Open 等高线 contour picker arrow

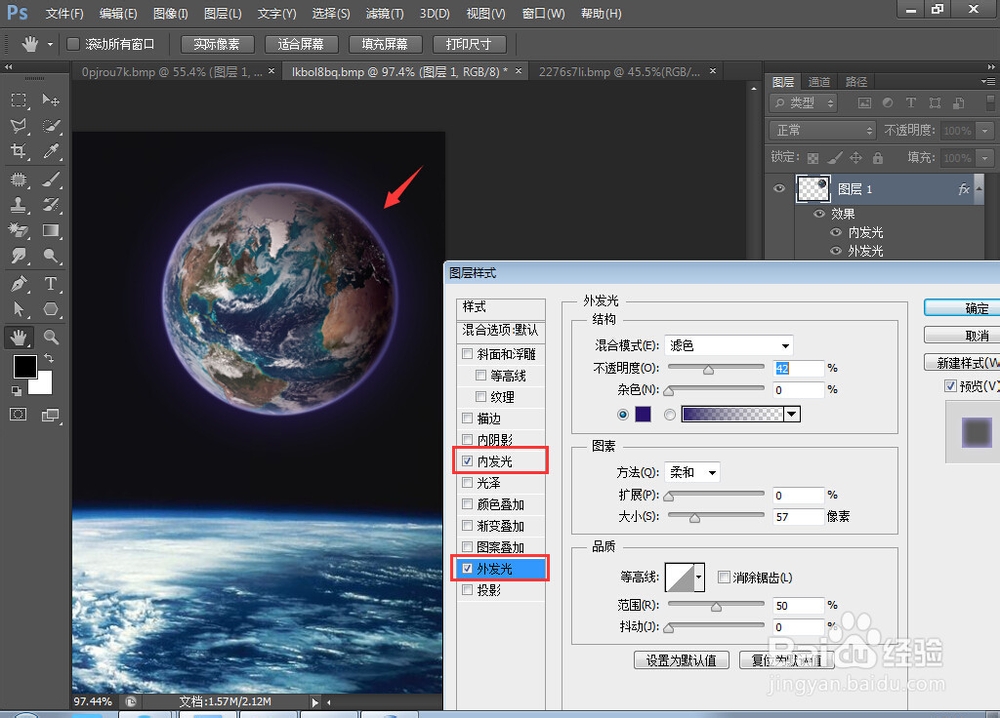(x=699, y=577)
